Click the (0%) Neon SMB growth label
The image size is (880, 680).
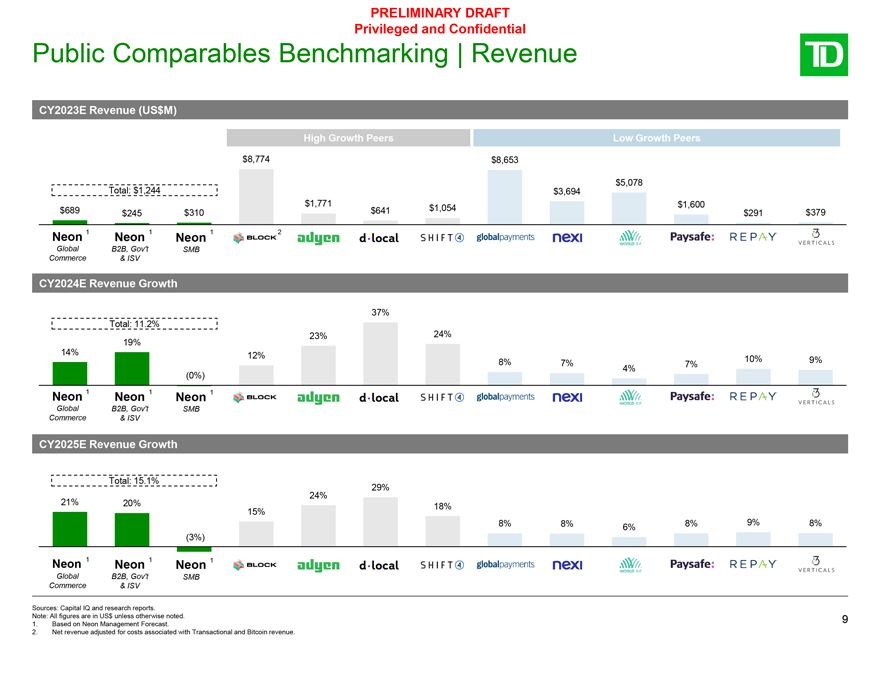point(195,375)
